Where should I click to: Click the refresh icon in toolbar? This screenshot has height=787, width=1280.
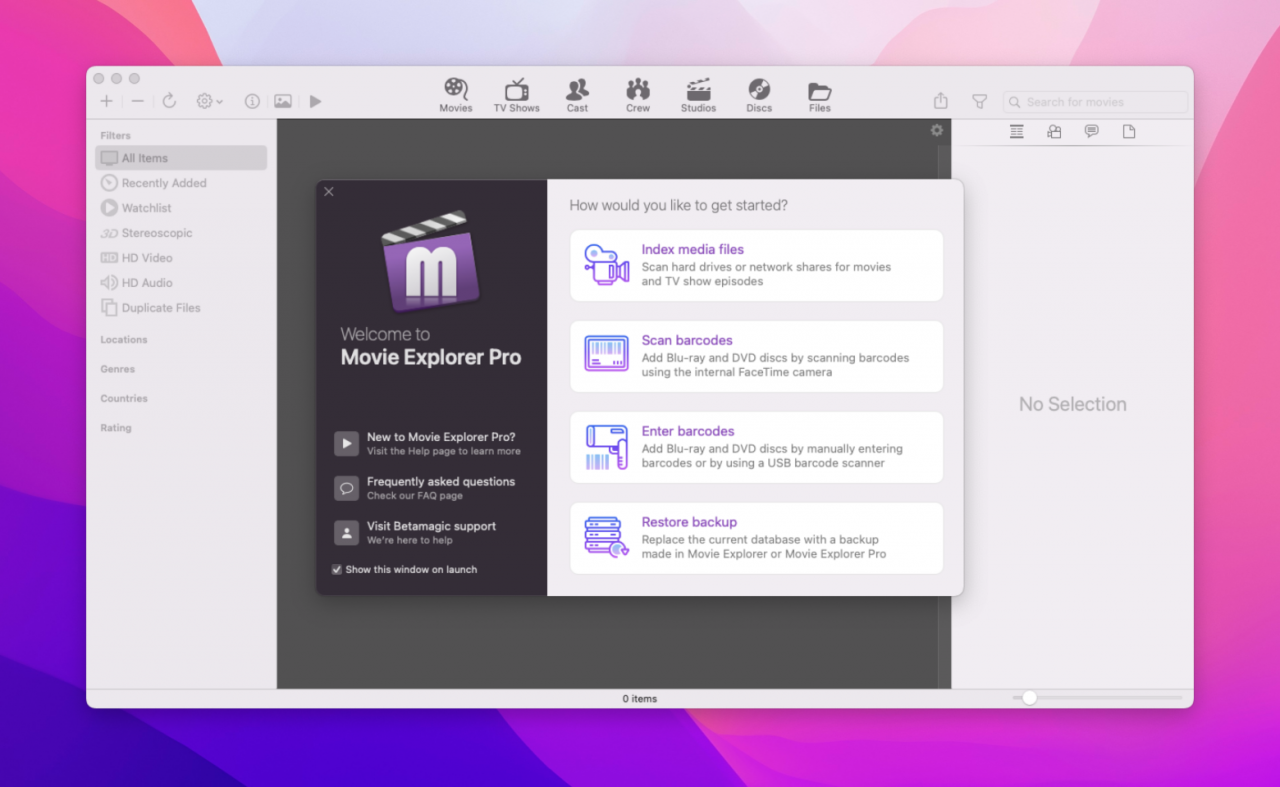169,101
